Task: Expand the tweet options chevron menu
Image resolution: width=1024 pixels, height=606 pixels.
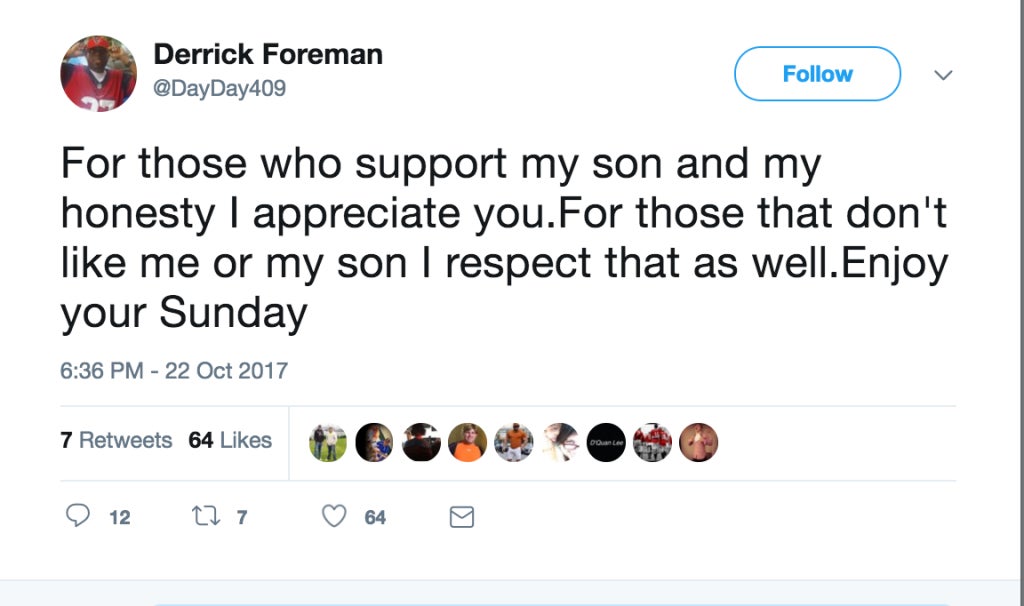Action: pos(943,74)
